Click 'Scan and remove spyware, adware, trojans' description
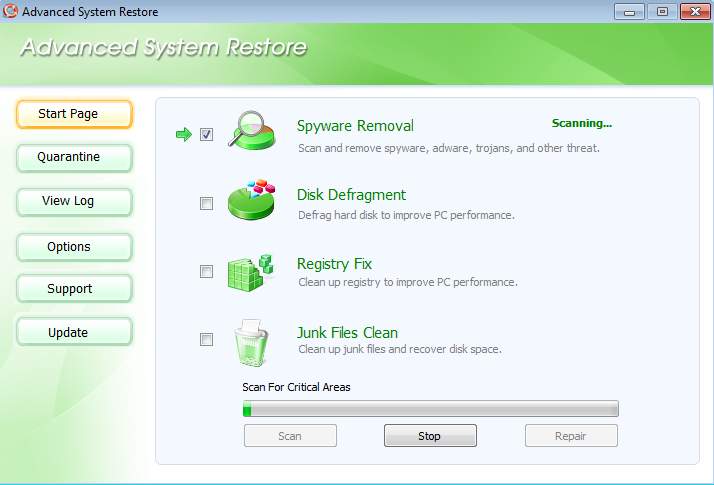This screenshot has width=714, height=485. 449,148
